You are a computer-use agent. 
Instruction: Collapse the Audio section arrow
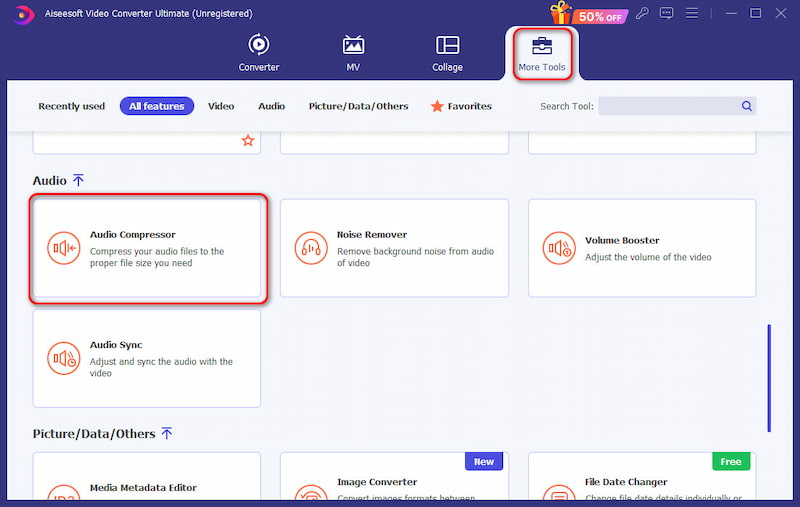pos(78,180)
